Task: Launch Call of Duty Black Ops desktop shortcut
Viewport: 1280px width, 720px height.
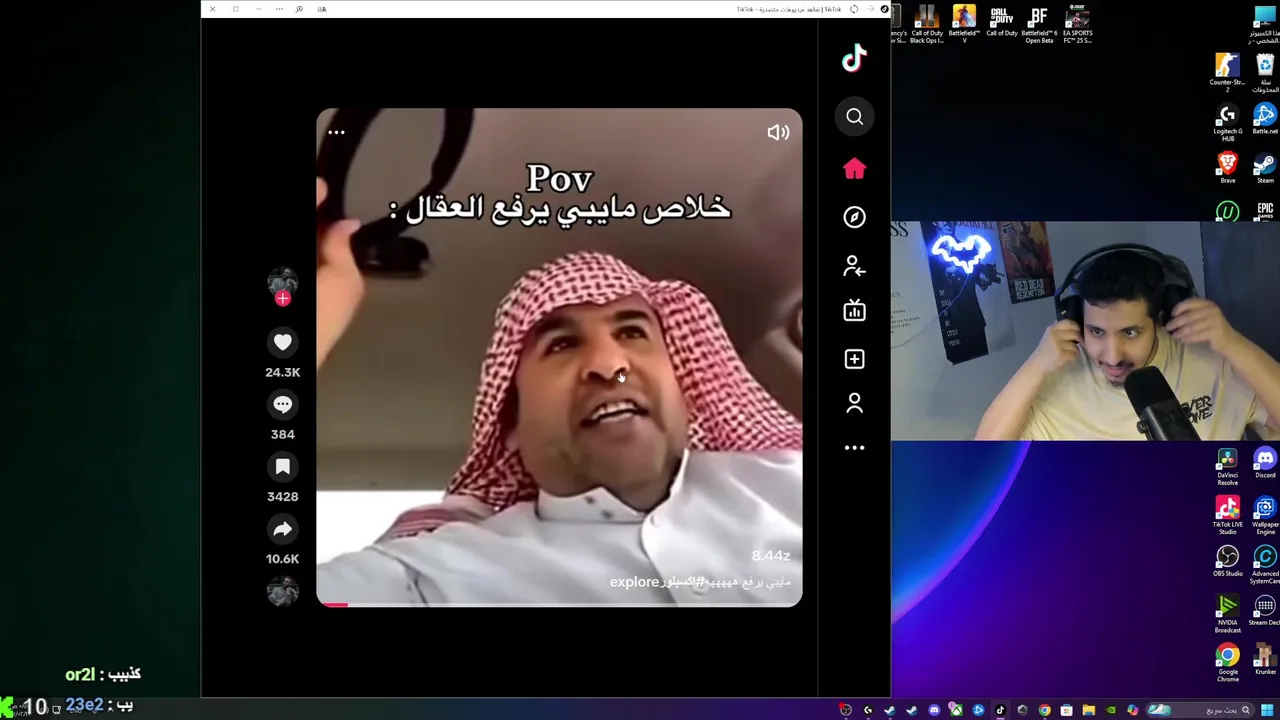Action: pos(927,25)
